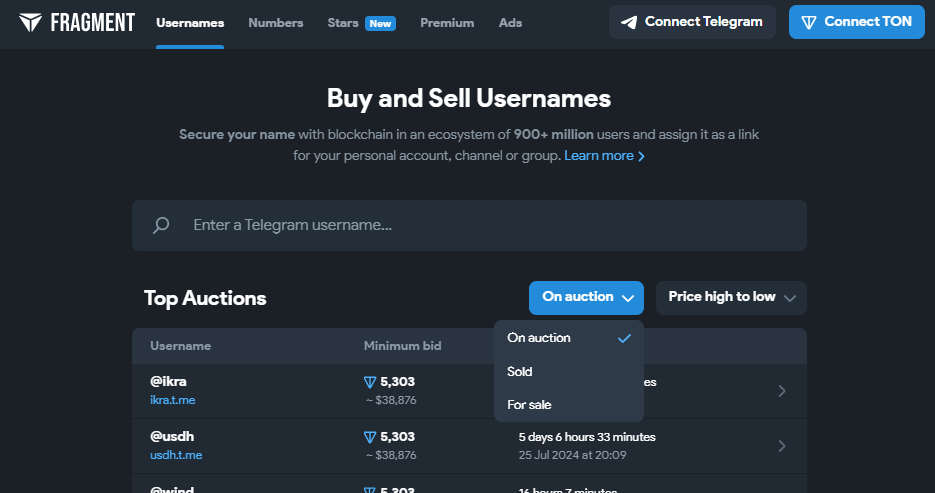
Task: Open the Price high to low sort dropdown
Action: (731, 297)
